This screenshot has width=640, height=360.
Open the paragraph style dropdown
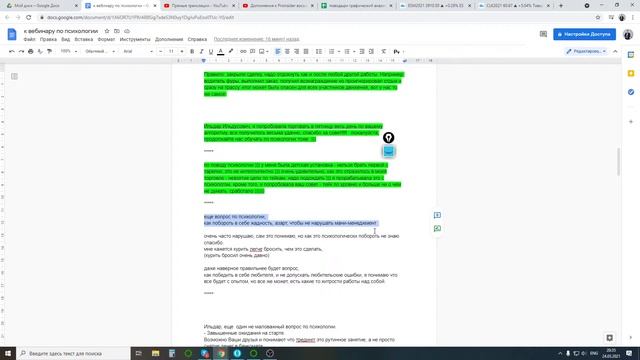(x=100, y=51)
